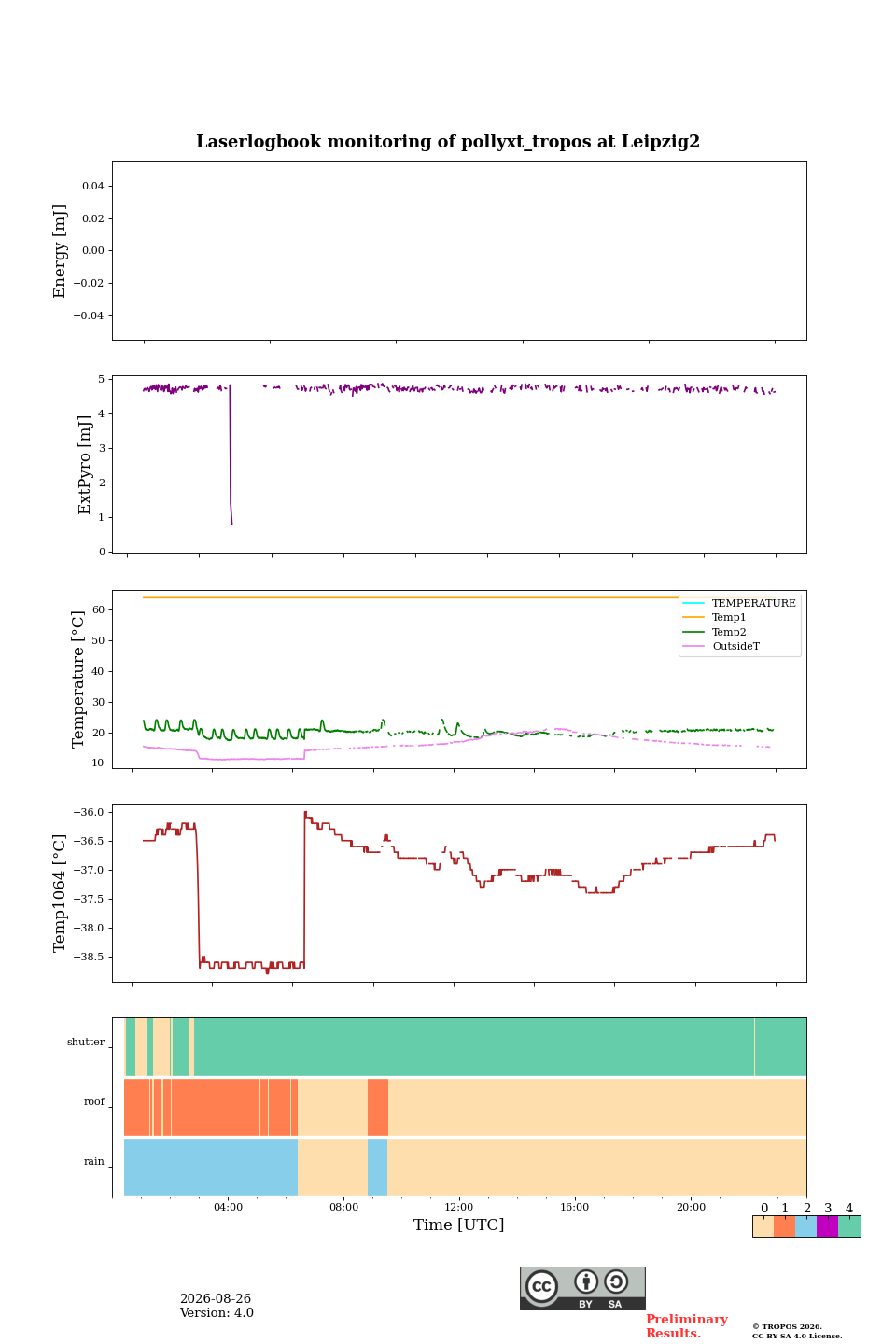Click the blue colorbar swatch for value 2
Screen dimensions: 896x1344
(x=805, y=1226)
